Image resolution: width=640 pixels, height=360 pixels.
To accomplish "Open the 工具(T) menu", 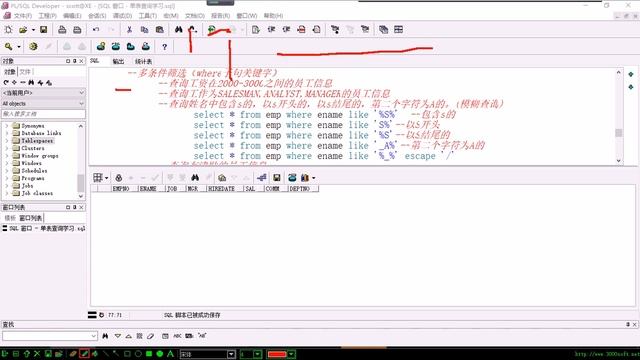I will [x=147, y=16].
